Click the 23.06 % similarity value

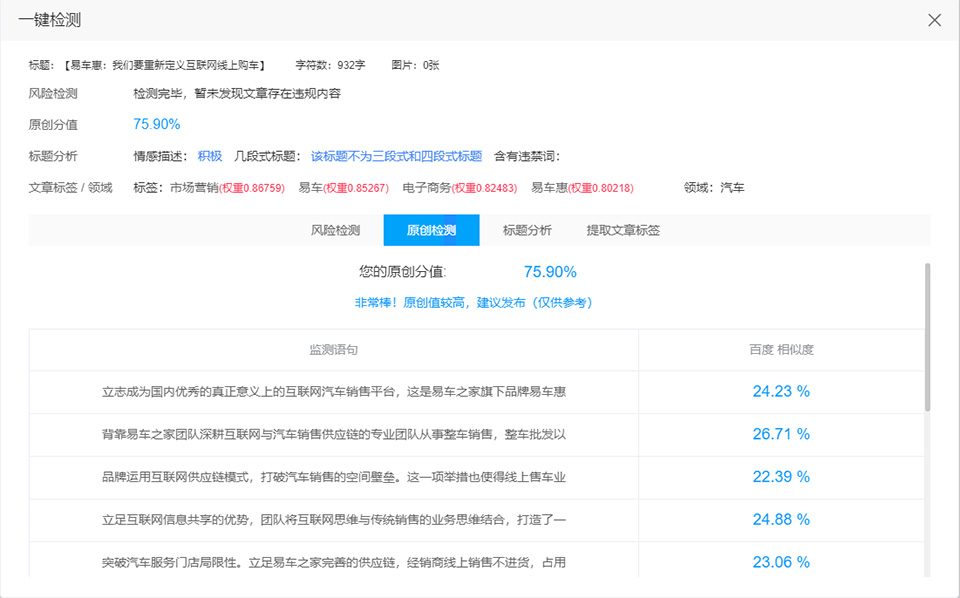(781, 562)
